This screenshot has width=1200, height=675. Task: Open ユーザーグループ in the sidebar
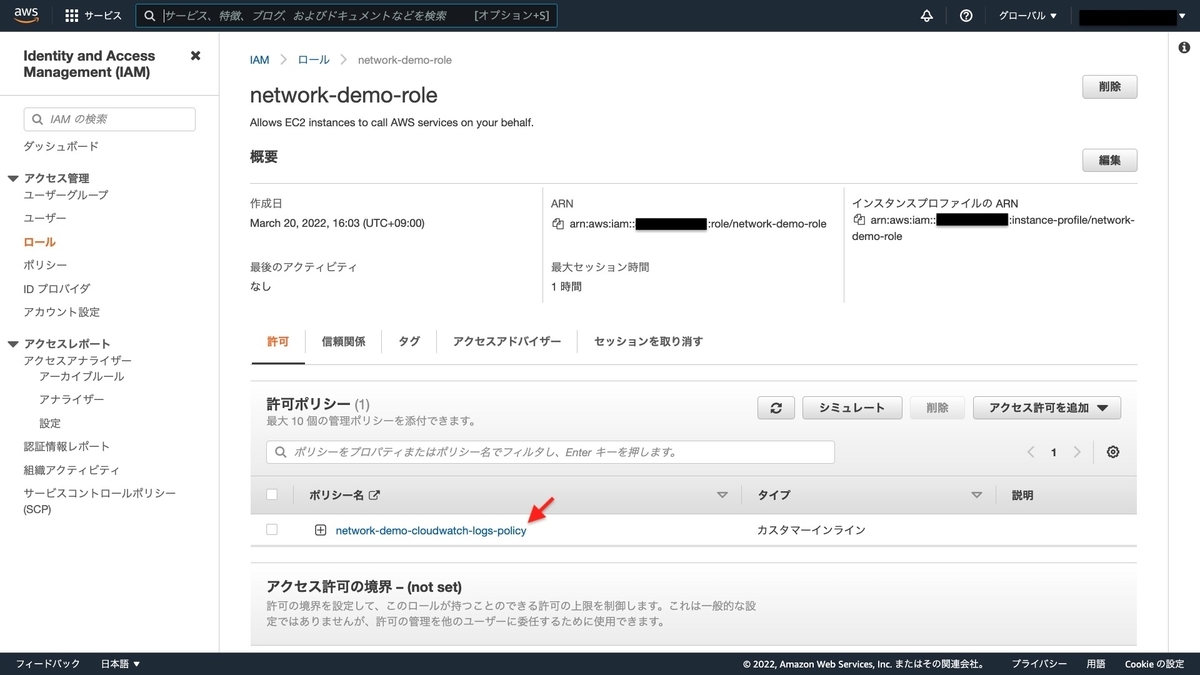pyautogui.click(x=66, y=194)
